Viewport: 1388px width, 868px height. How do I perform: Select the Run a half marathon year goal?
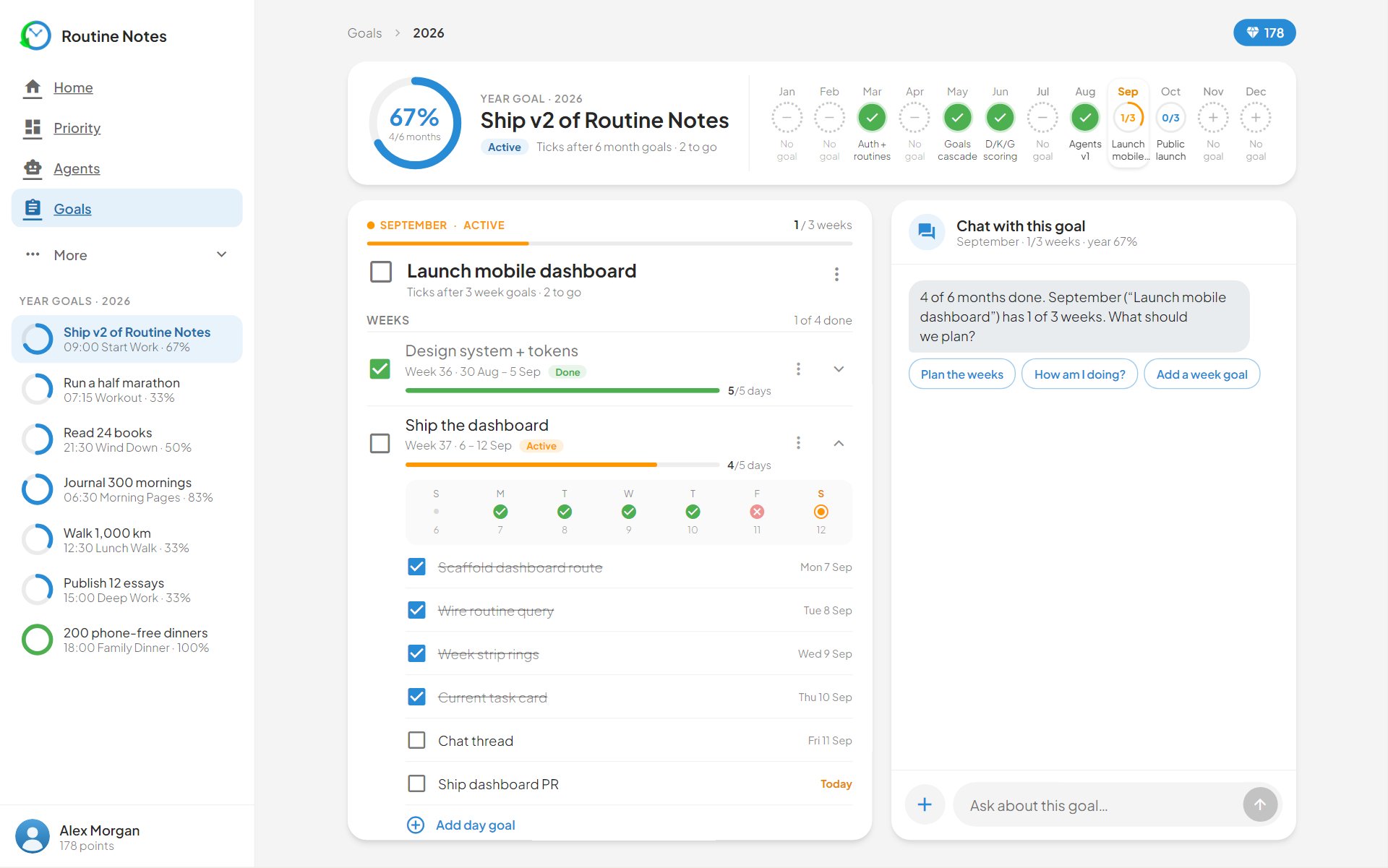tap(127, 390)
